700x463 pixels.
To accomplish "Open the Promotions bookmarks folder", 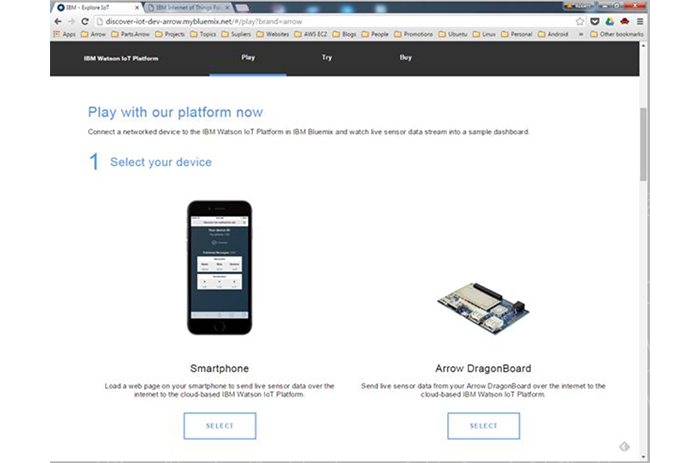I will point(413,34).
